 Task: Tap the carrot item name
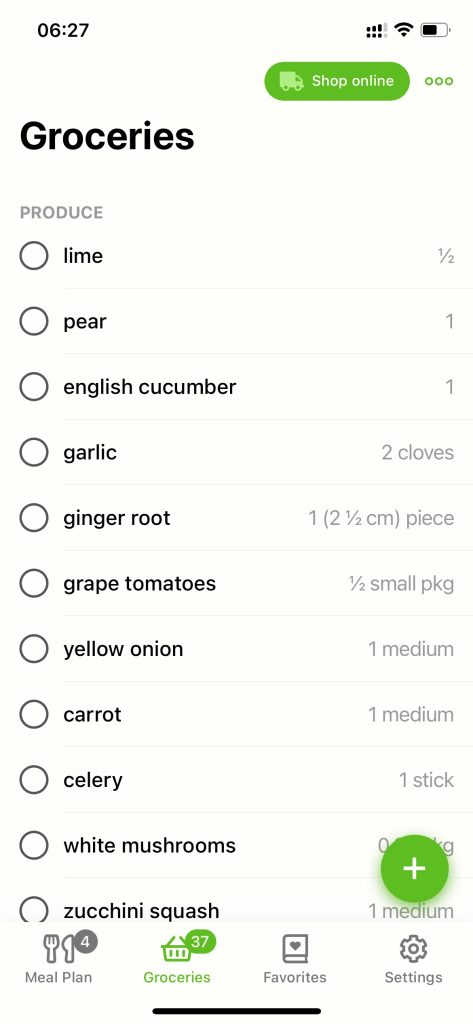coord(92,714)
